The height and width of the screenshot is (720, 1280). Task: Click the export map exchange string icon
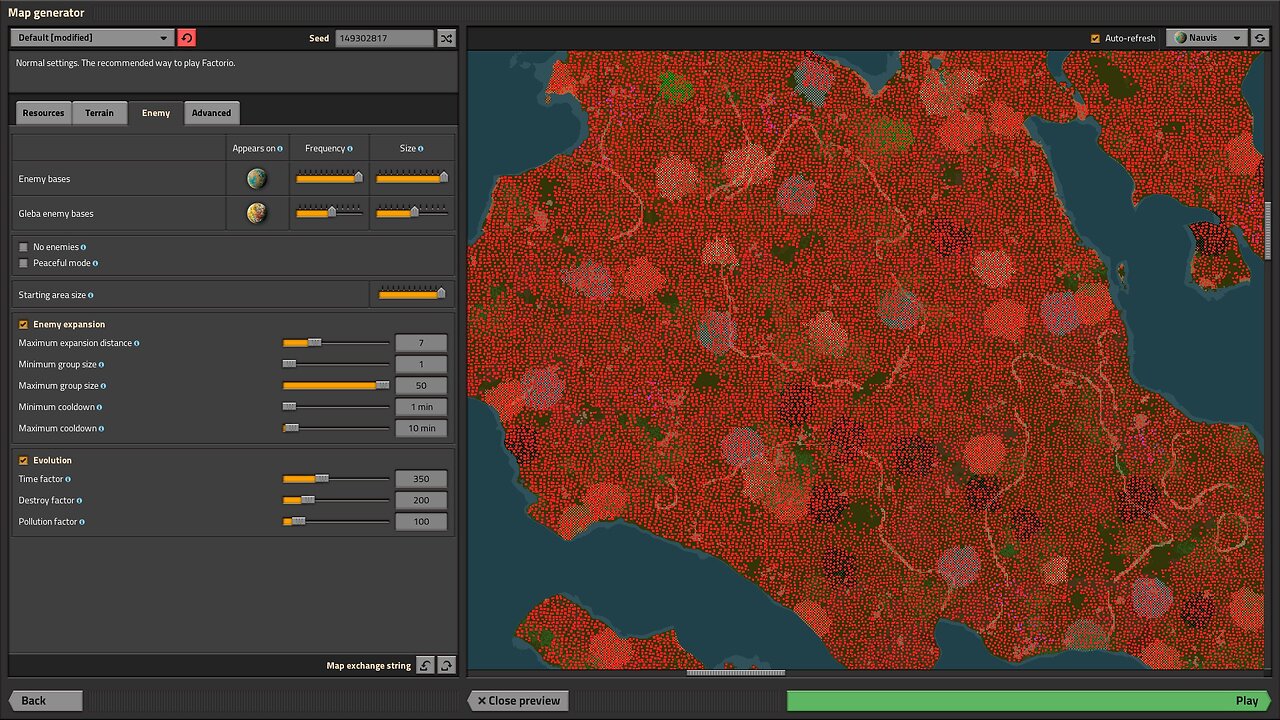[x=446, y=665]
